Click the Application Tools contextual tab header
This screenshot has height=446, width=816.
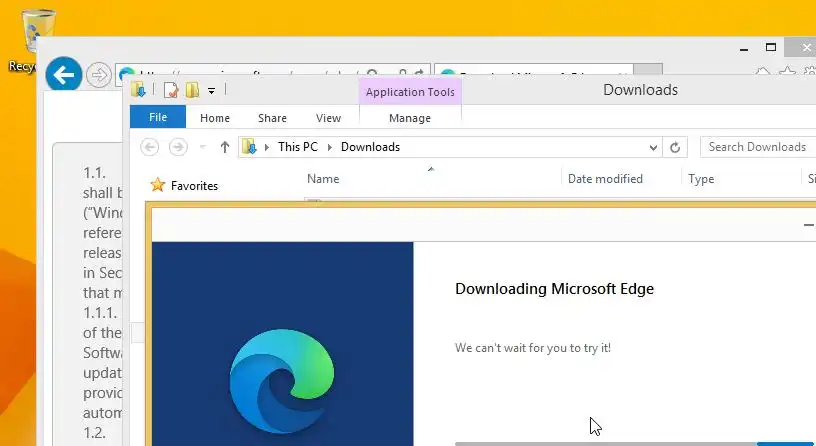coord(410,92)
